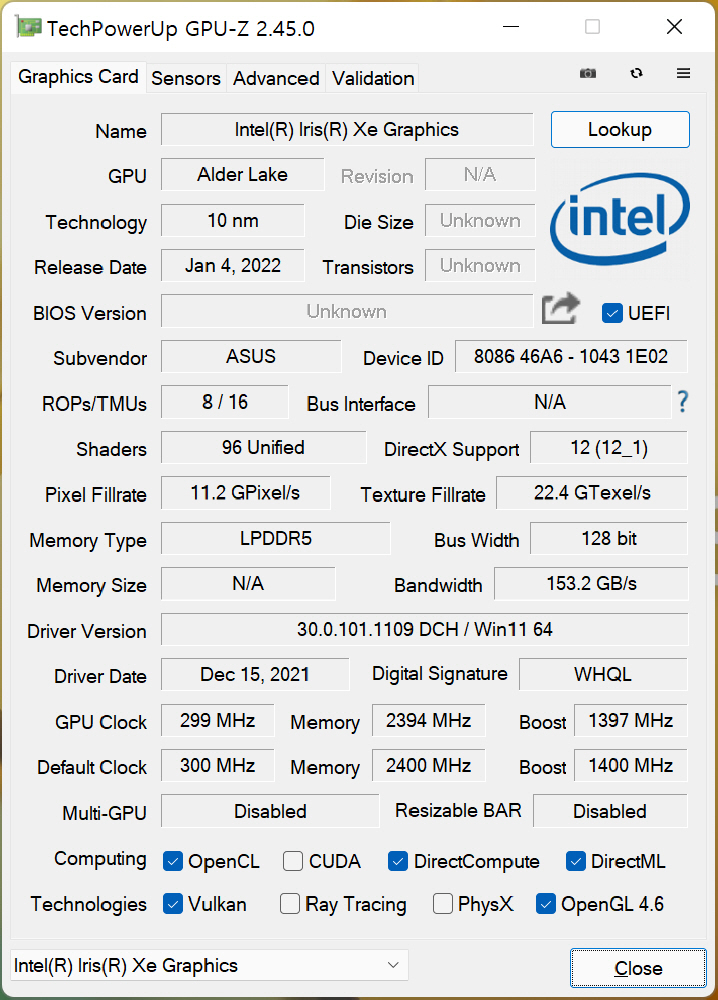Open the hamburger menu icon
The width and height of the screenshot is (718, 1000).
coord(684,73)
